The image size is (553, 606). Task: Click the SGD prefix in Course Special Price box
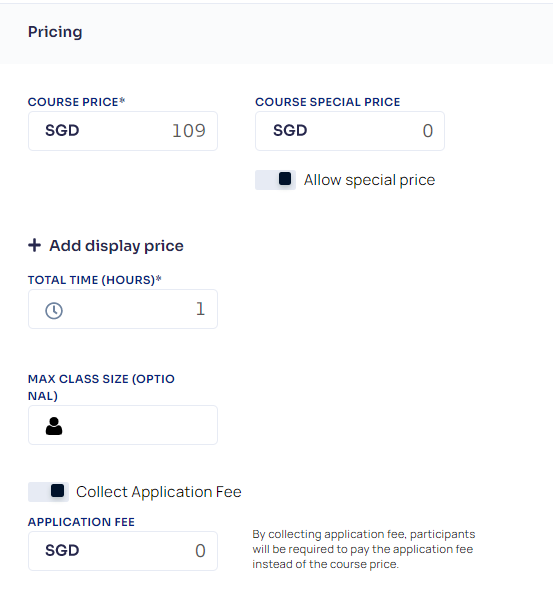[290, 131]
